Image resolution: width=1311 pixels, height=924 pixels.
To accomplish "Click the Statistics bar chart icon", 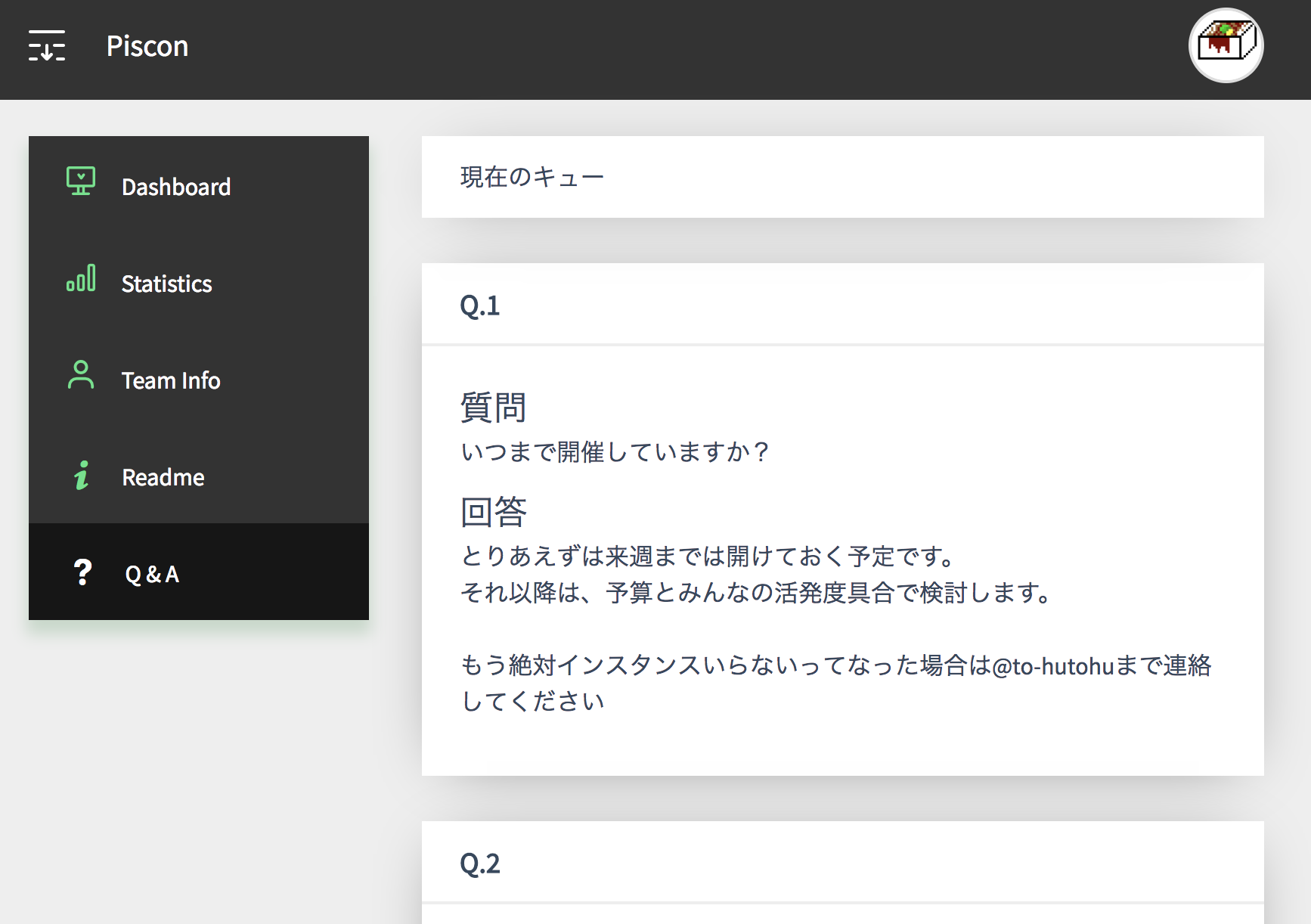I will click(x=81, y=278).
